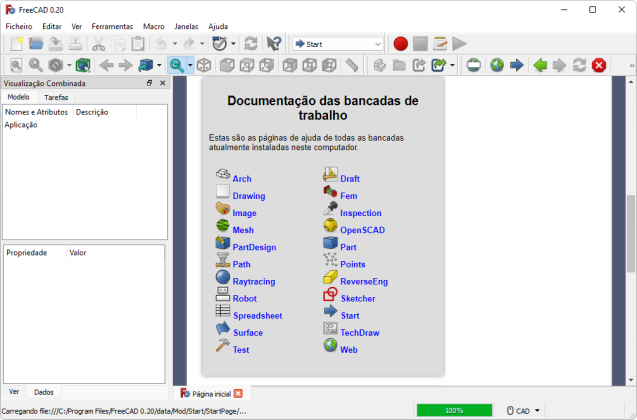Screen dimensions: 637x420
Task: Select the Cut scissors icon
Action: pos(98,43)
